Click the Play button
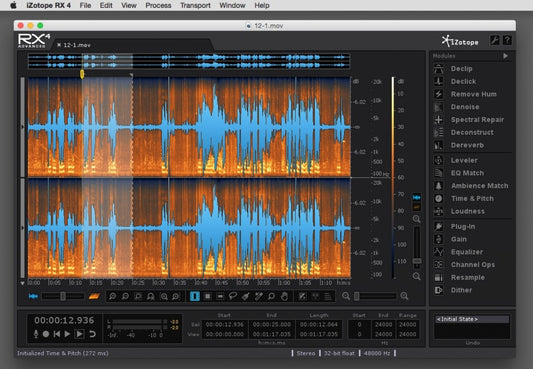This screenshot has width=533, height=369. point(67,334)
